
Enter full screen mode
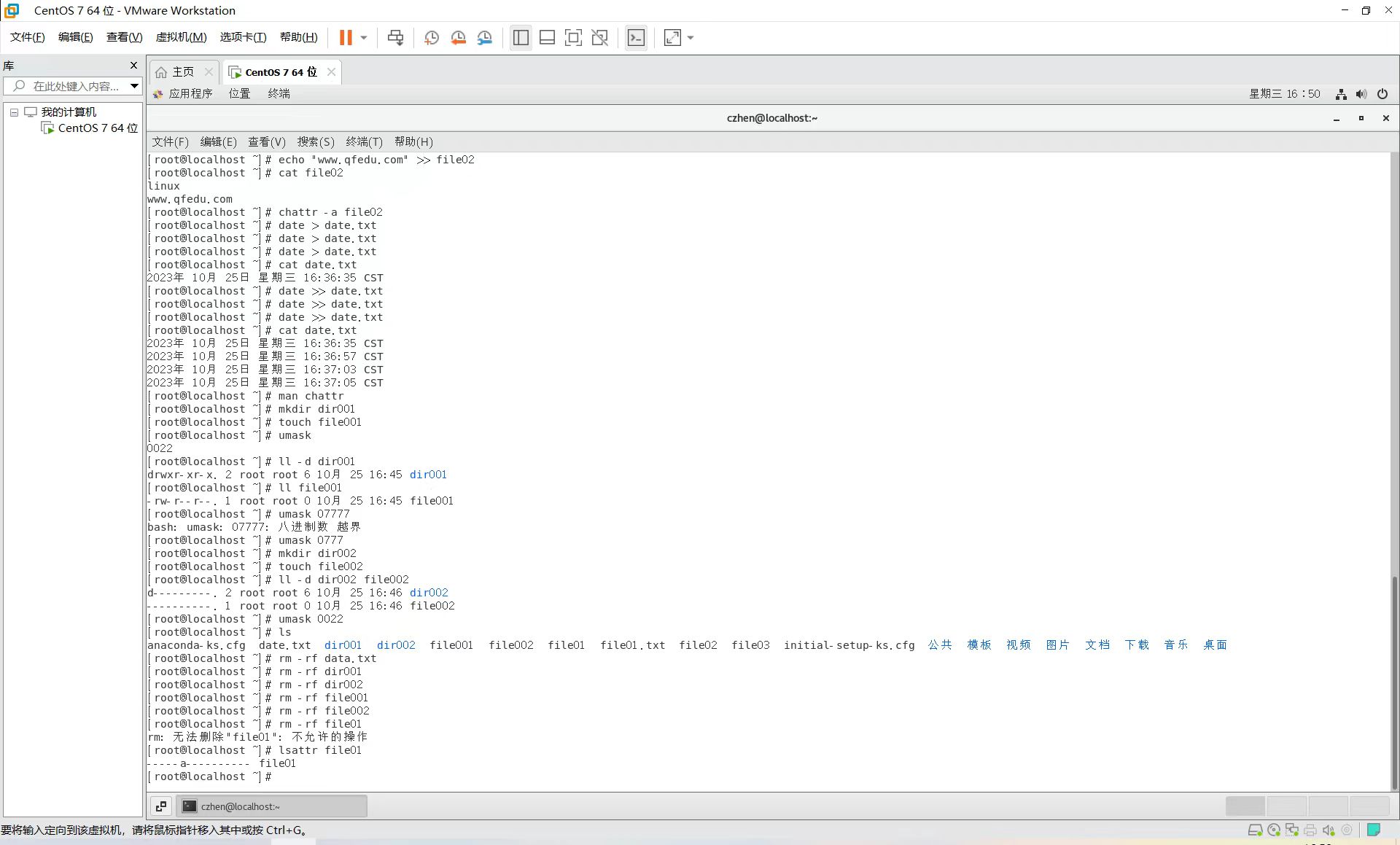573,38
